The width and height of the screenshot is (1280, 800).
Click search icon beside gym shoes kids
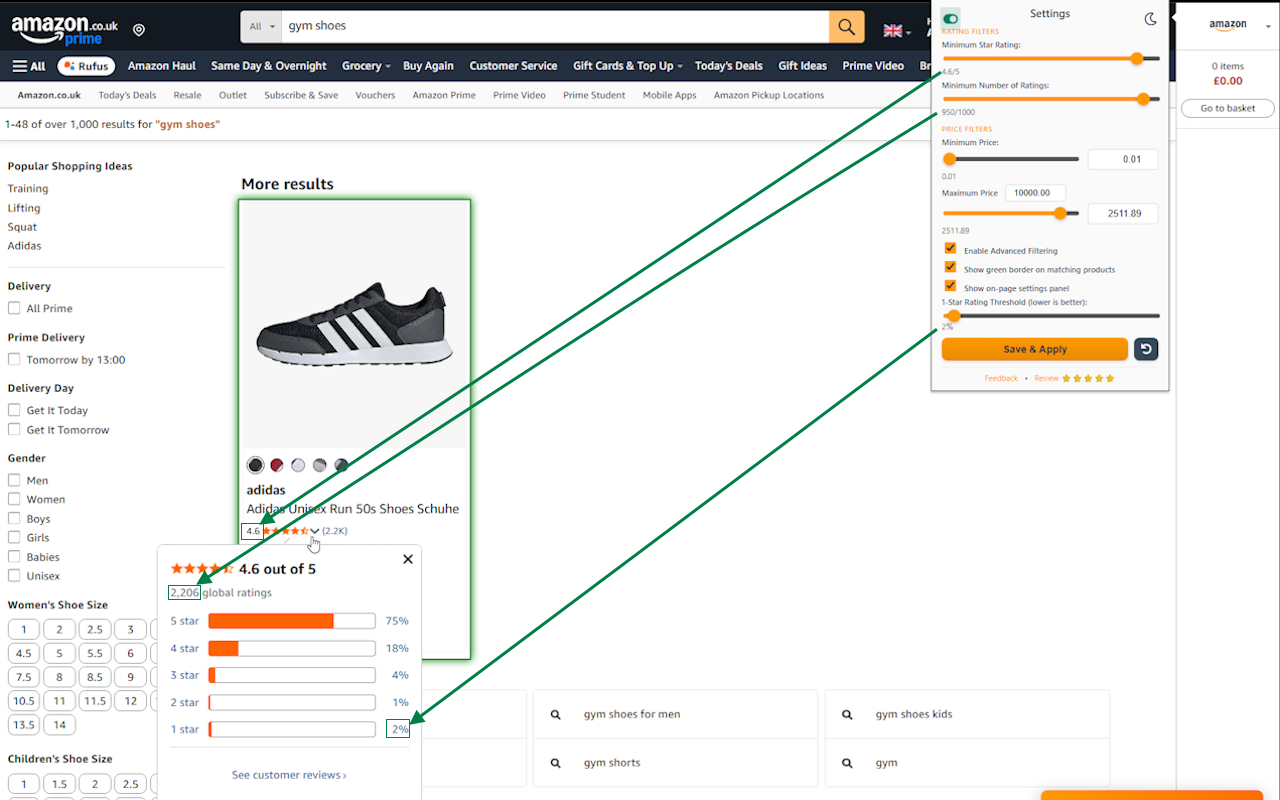tap(848, 714)
